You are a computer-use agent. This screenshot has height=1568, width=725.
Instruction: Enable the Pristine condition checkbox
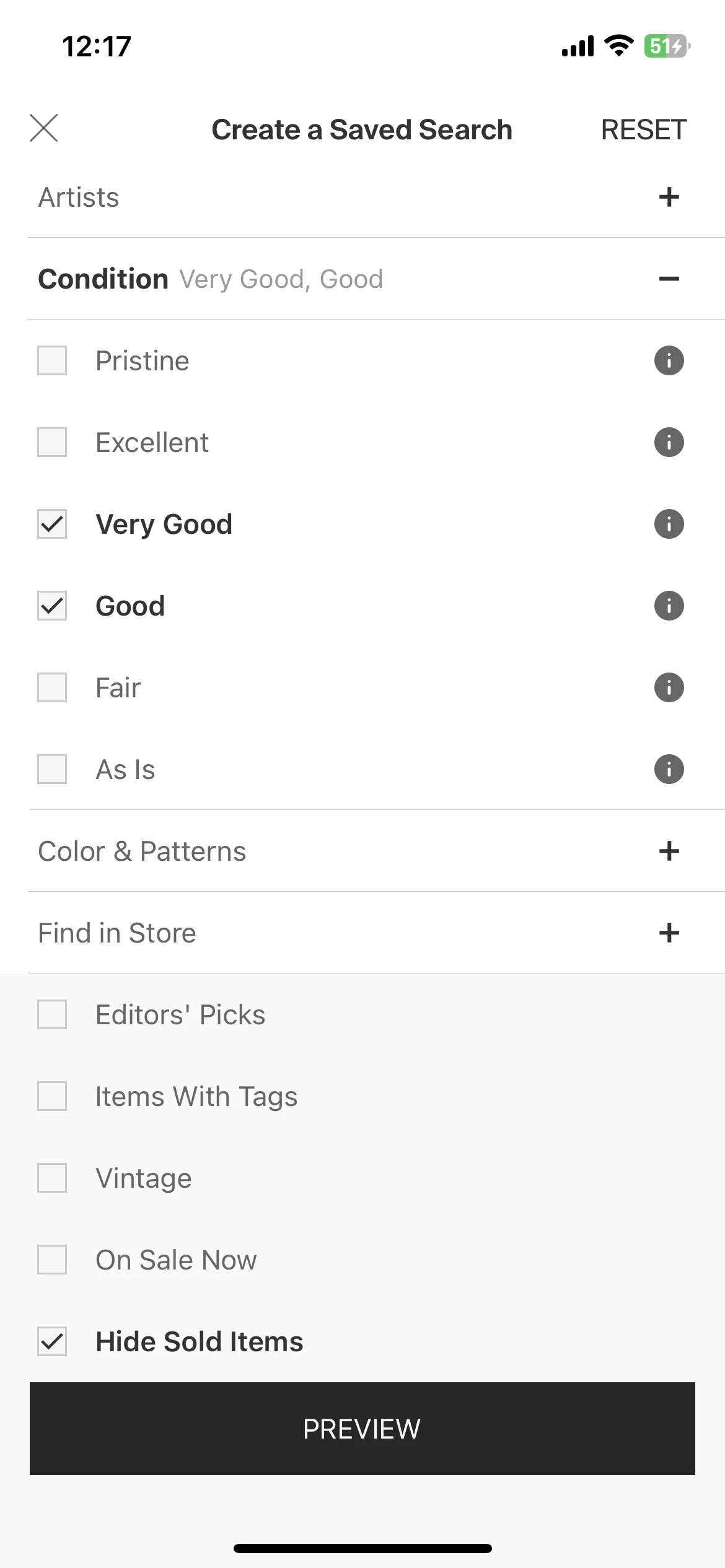coord(52,360)
